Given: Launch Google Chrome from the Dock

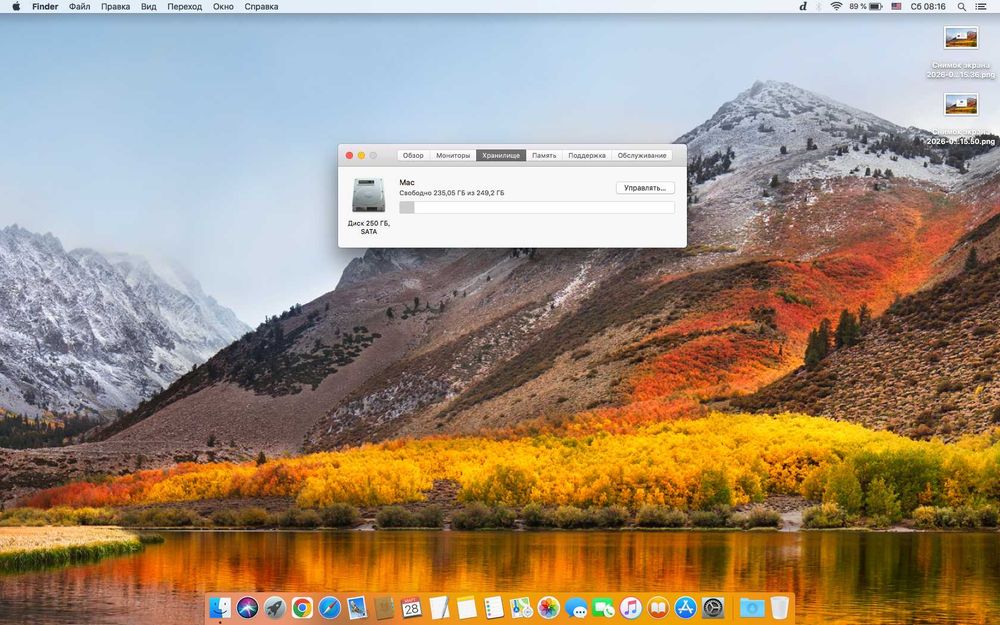Looking at the screenshot, I should pyautogui.click(x=302, y=608).
